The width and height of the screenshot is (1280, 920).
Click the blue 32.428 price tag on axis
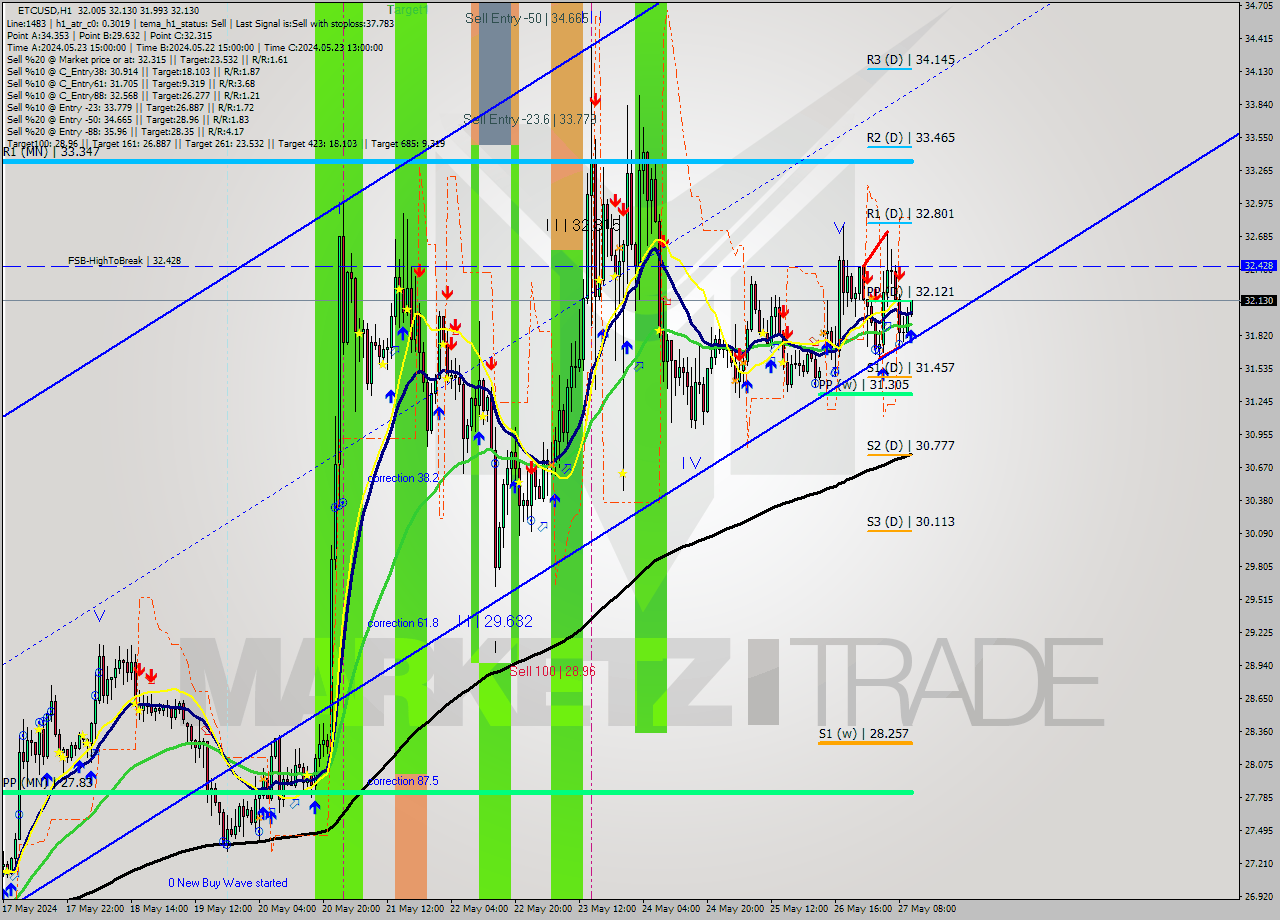[1257, 266]
